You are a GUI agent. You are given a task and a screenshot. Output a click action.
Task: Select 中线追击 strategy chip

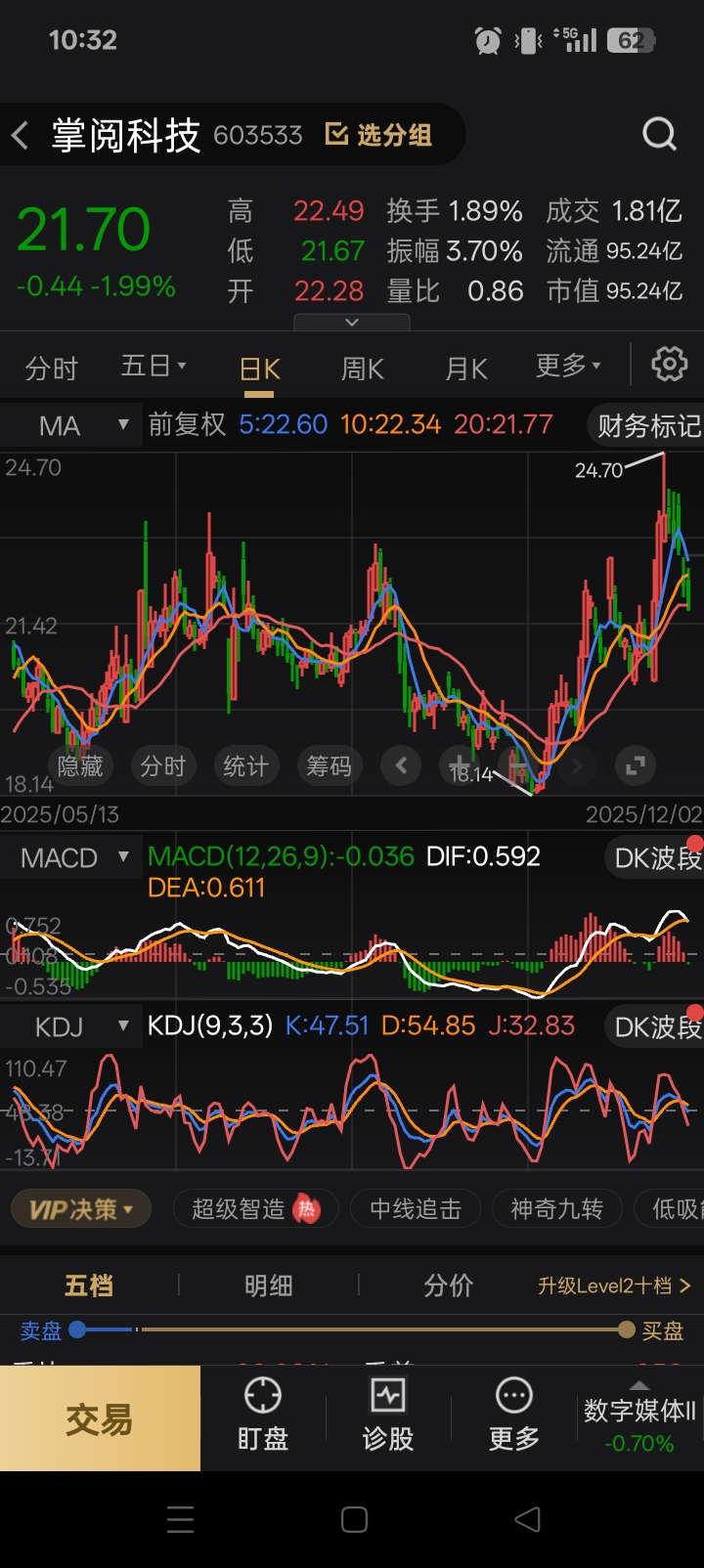click(x=416, y=1209)
